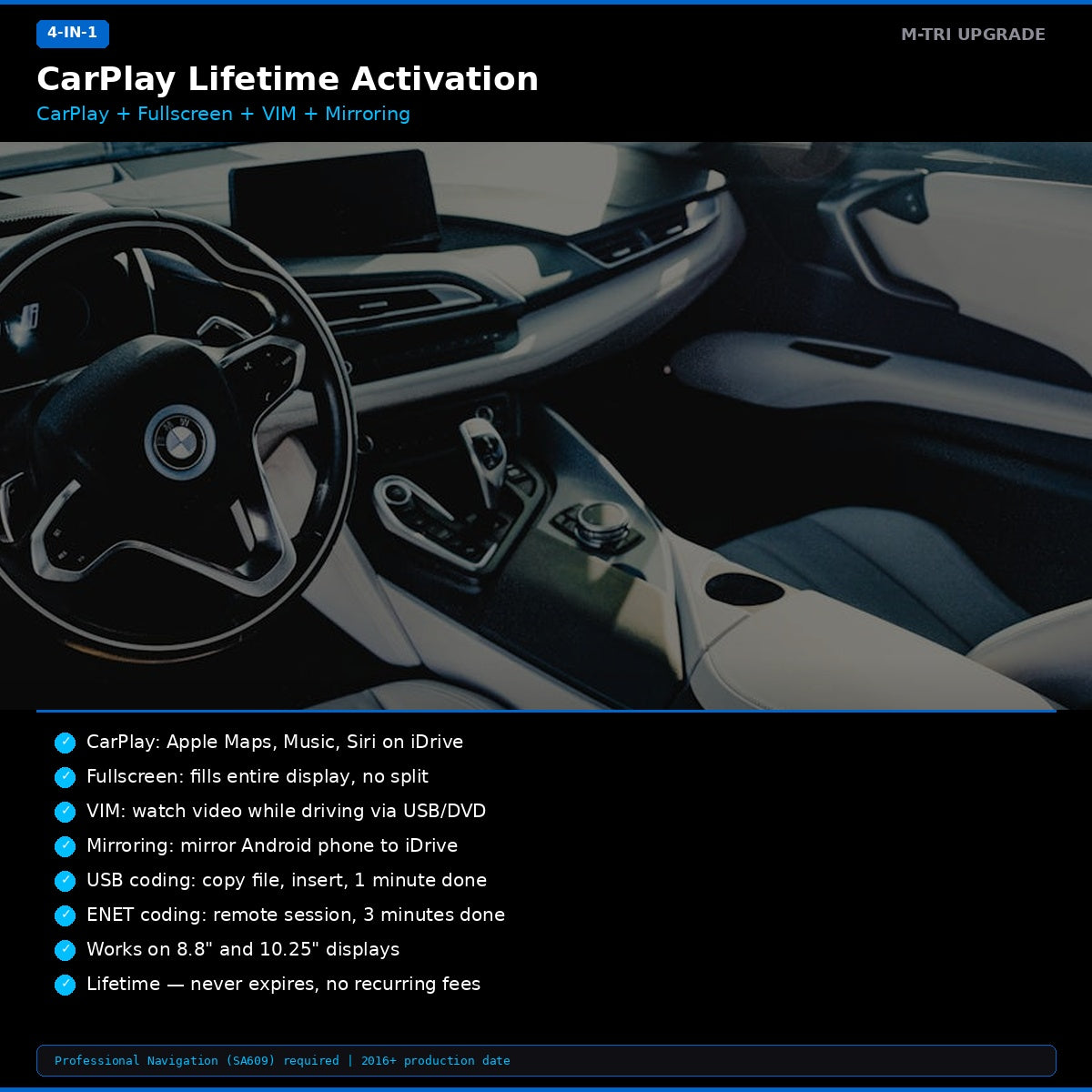Select text 'Fullscreen: fills entire display, no split'
The height and width of the screenshot is (1092, 1092).
[258, 776]
